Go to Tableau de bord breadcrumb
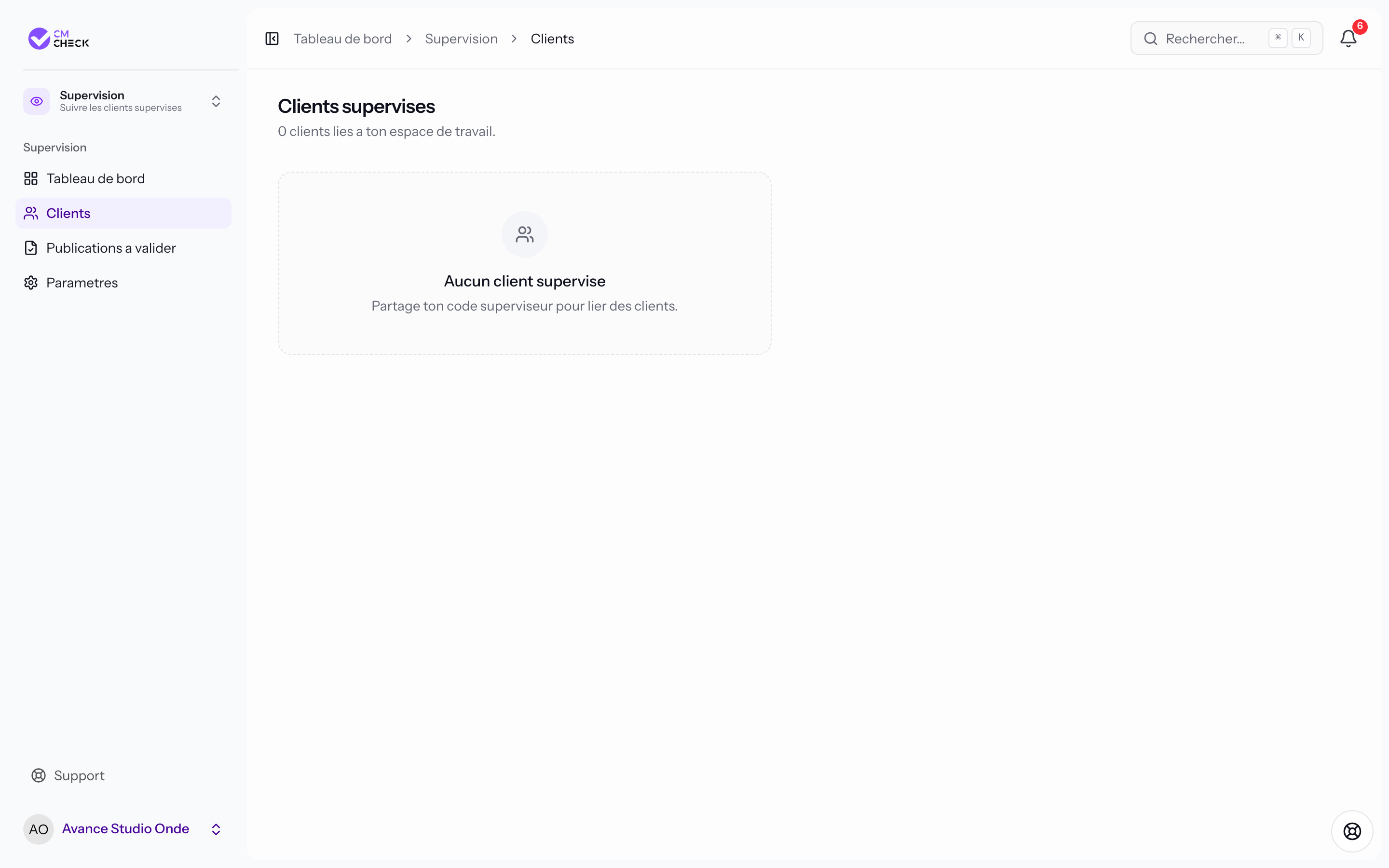 pyautogui.click(x=342, y=39)
